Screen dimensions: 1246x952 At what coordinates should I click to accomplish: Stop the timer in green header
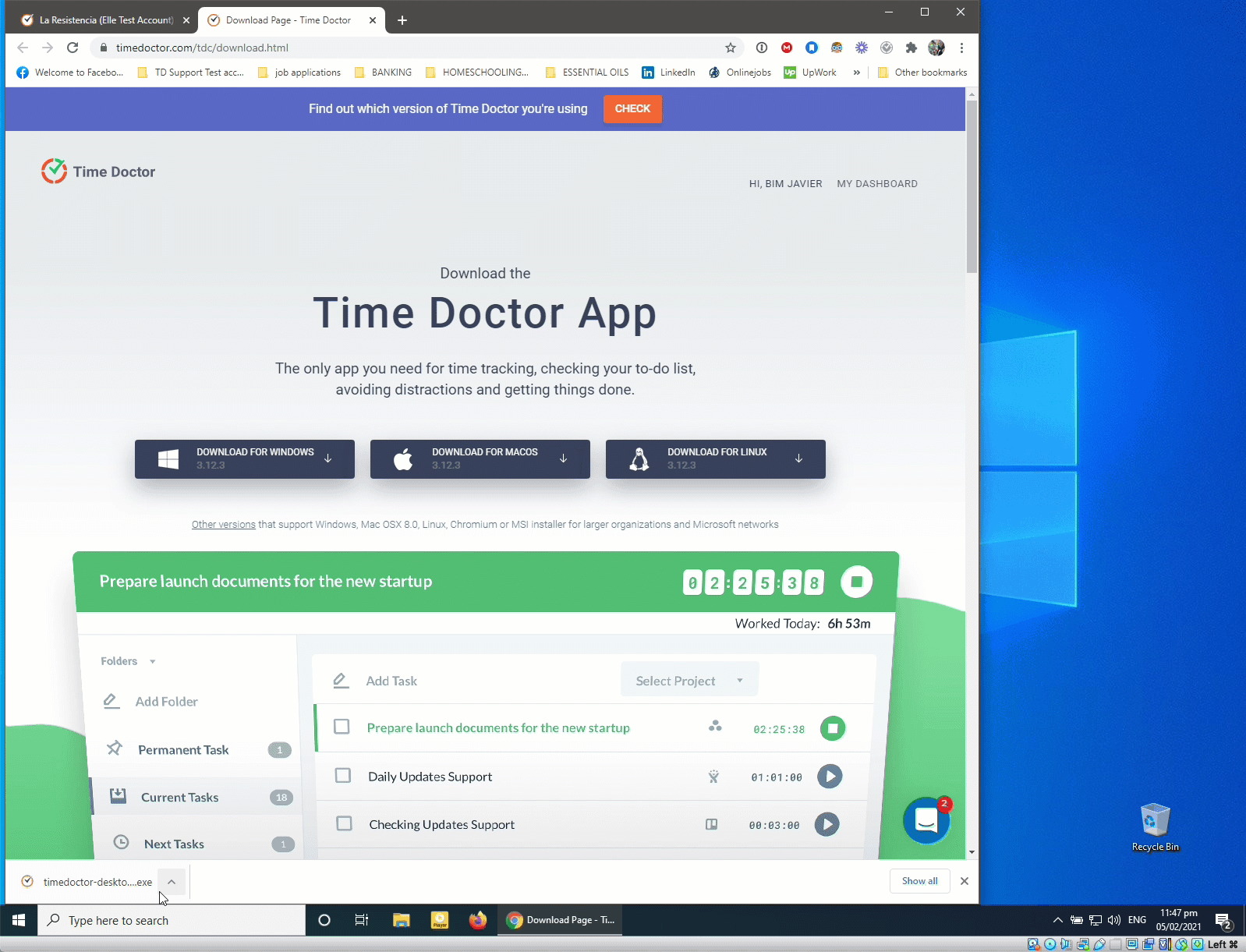point(856,582)
